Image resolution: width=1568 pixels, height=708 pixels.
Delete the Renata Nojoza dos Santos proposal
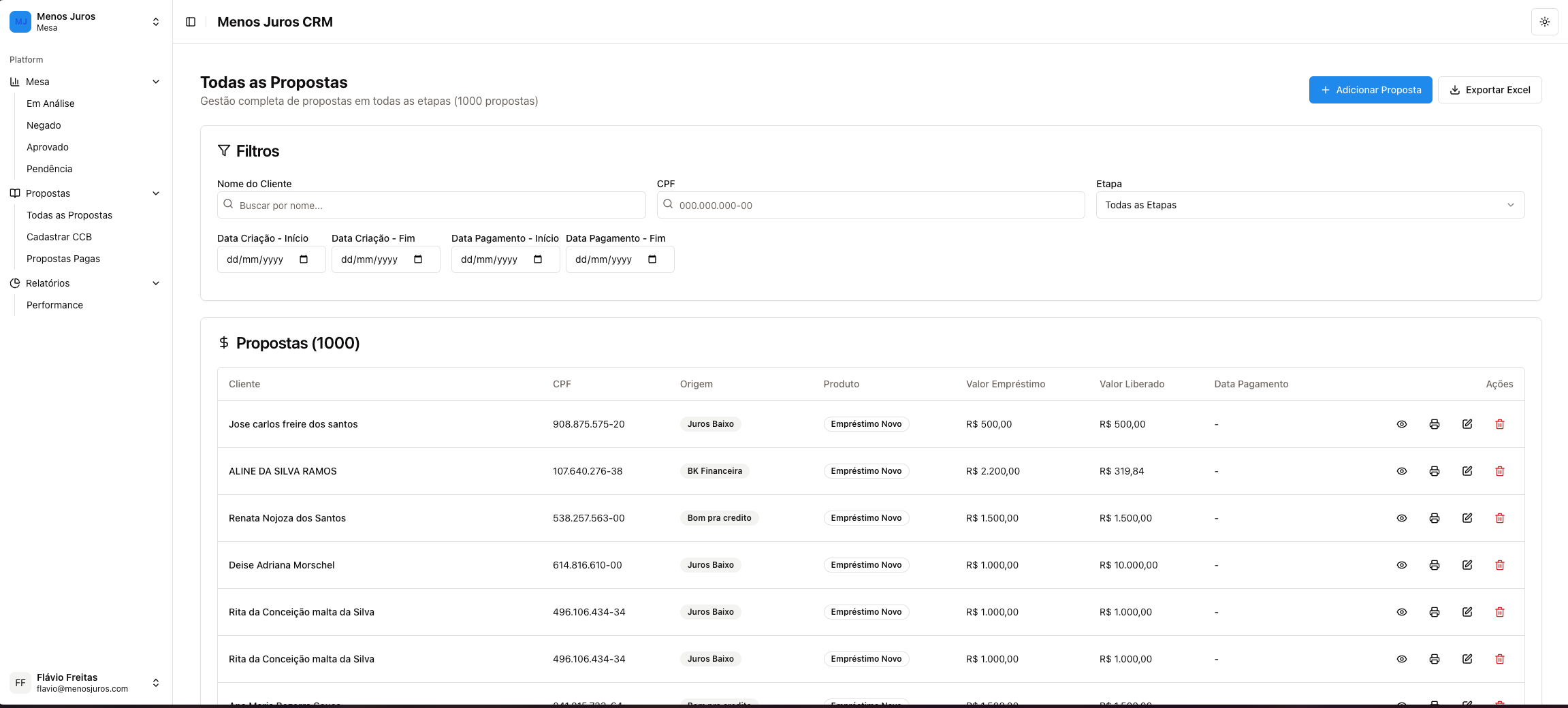1500,518
